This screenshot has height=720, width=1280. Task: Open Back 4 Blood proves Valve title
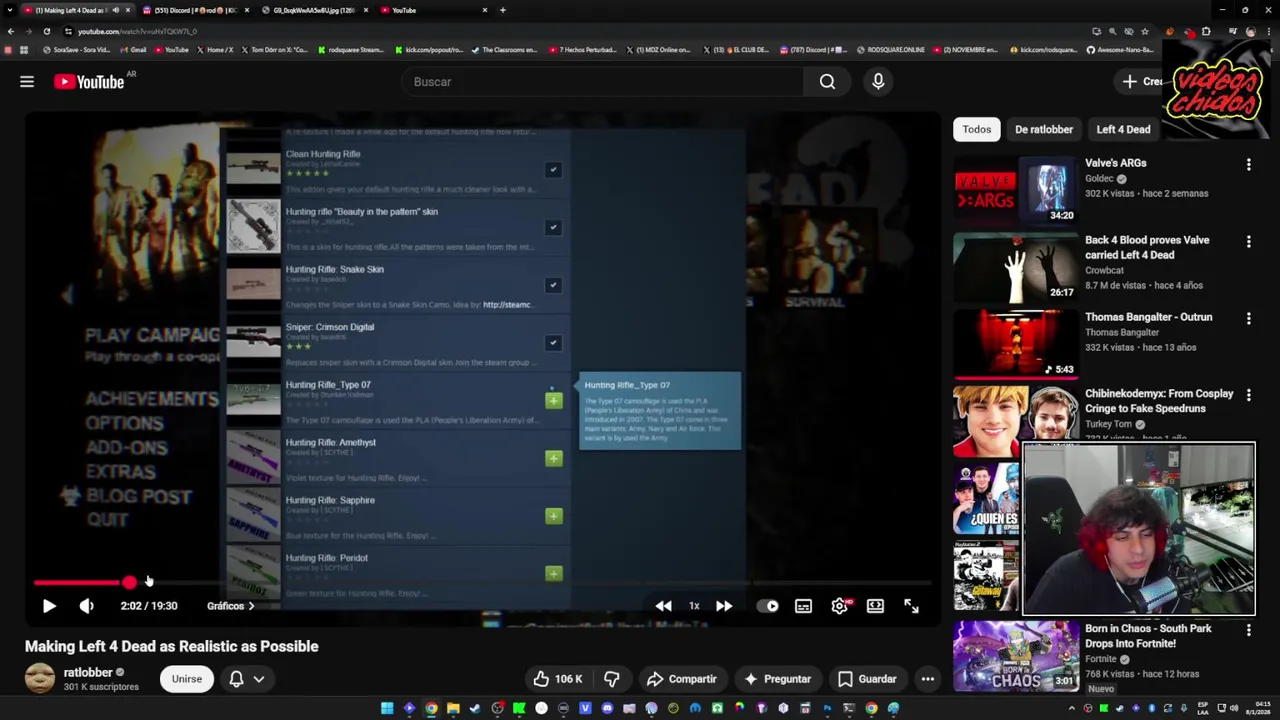pyautogui.click(x=1147, y=247)
